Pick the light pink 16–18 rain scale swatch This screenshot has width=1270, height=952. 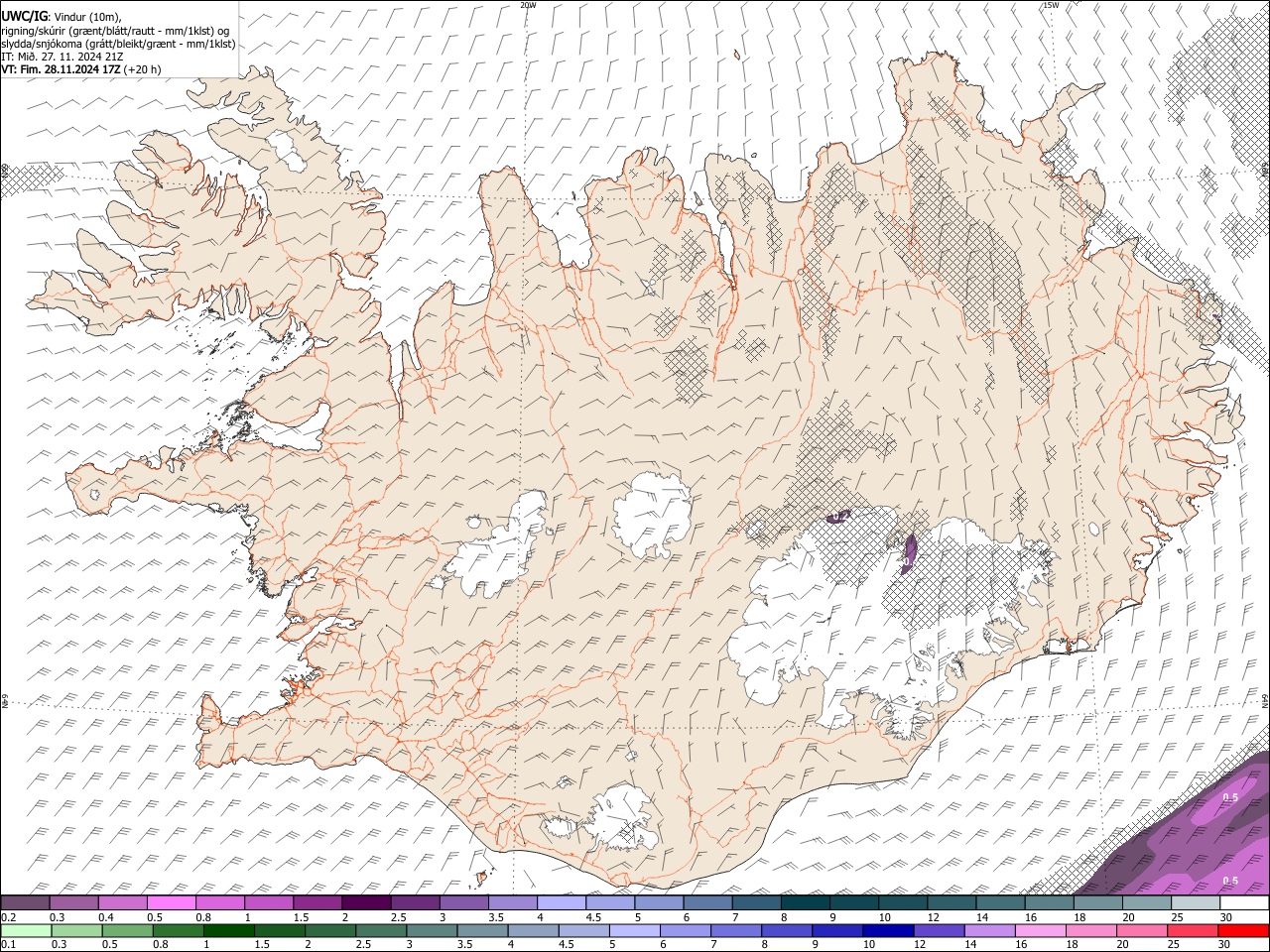1040,930
